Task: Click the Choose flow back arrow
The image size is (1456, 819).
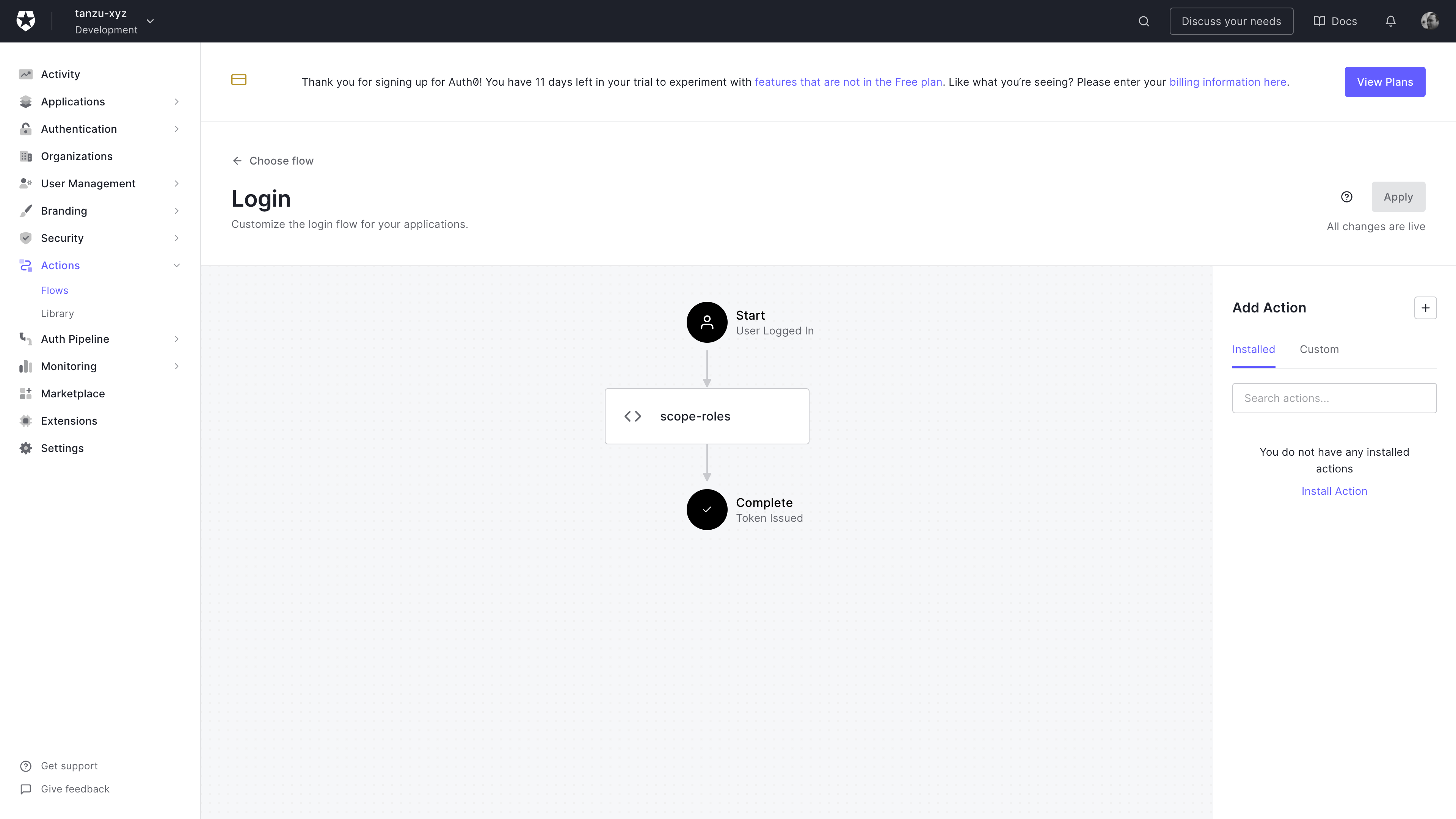Action: pyautogui.click(x=237, y=160)
